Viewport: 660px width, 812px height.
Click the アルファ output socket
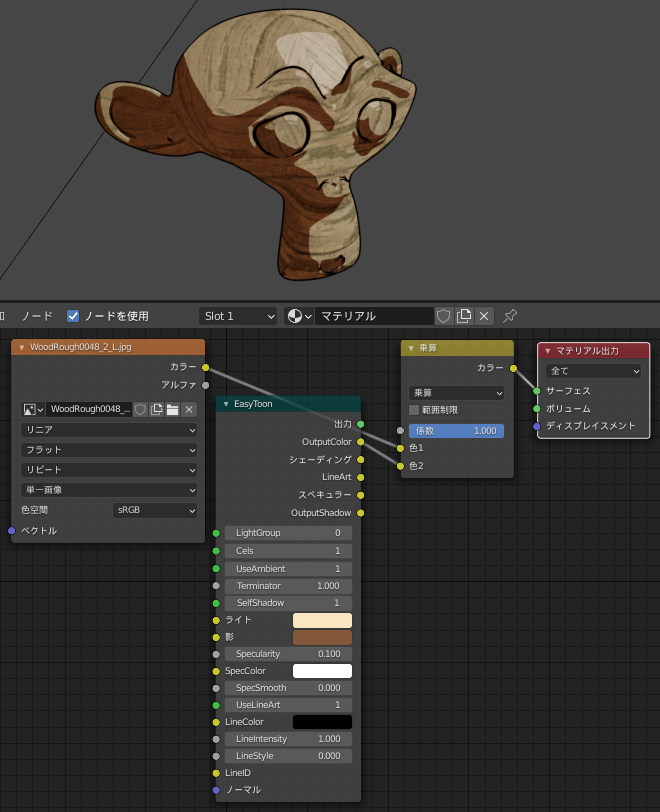(x=206, y=385)
